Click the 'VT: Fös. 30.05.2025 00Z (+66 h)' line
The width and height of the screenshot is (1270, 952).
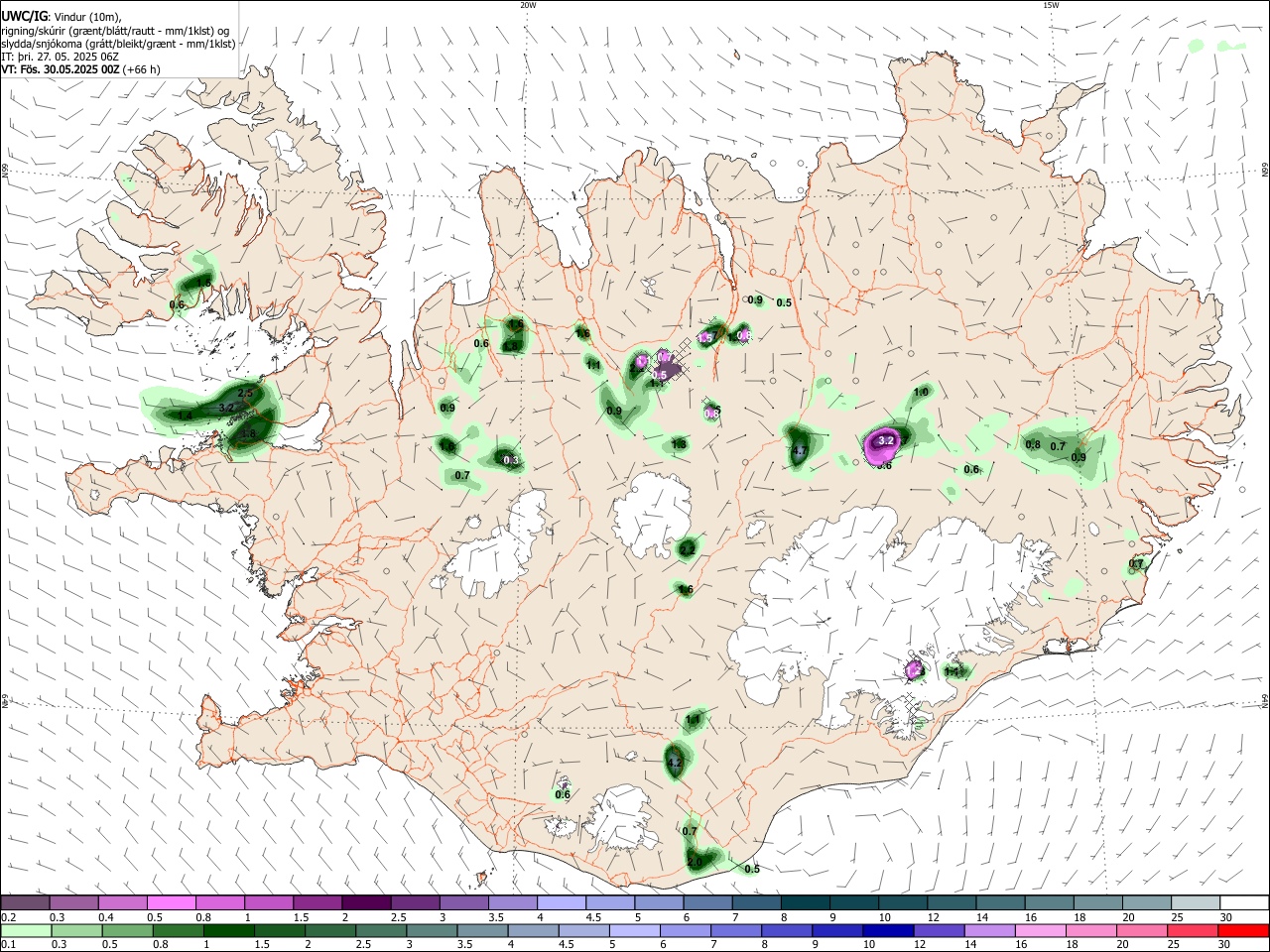click(x=80, y=69)
